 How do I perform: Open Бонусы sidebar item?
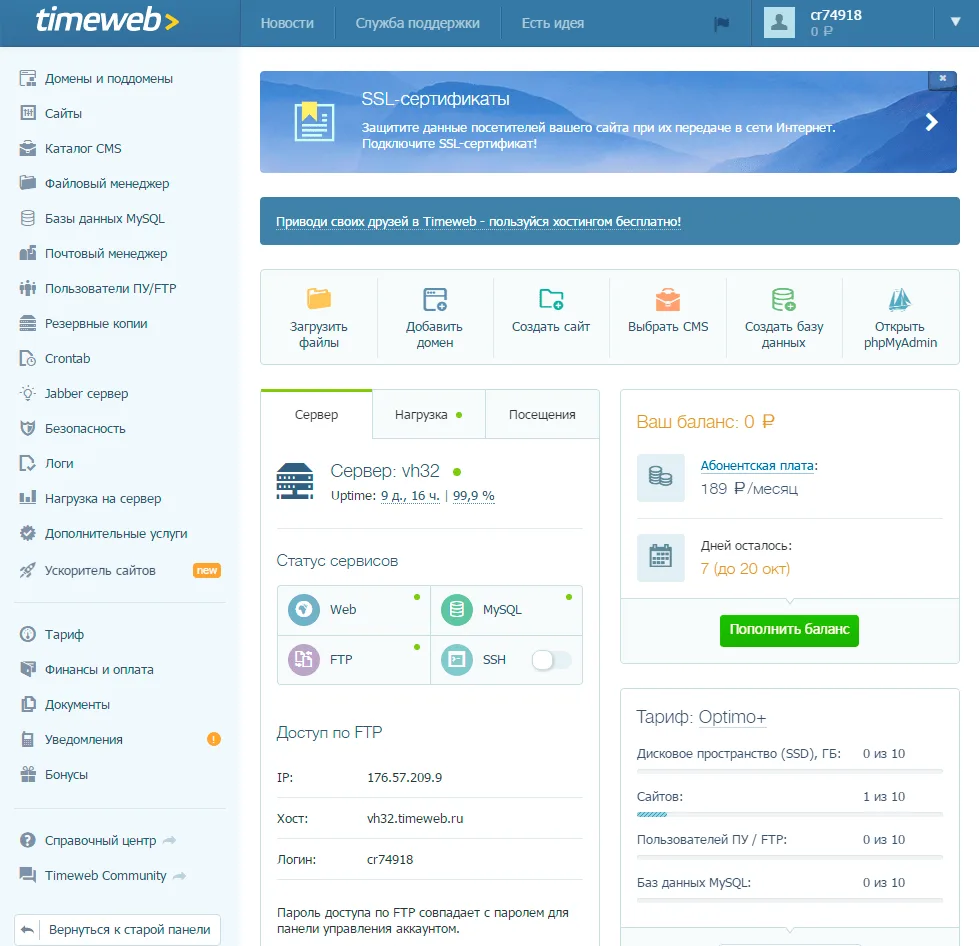66,774
